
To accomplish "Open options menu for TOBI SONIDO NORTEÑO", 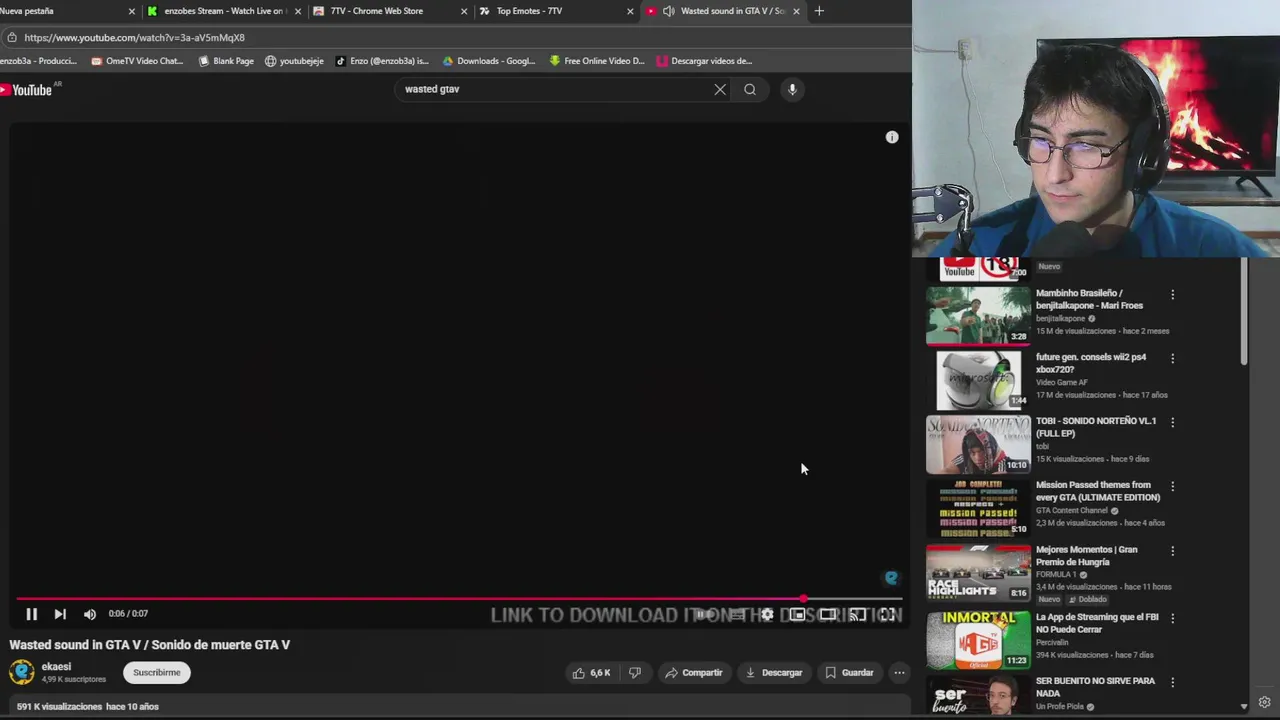I will pyautogui.click(x=1173, y=422).
